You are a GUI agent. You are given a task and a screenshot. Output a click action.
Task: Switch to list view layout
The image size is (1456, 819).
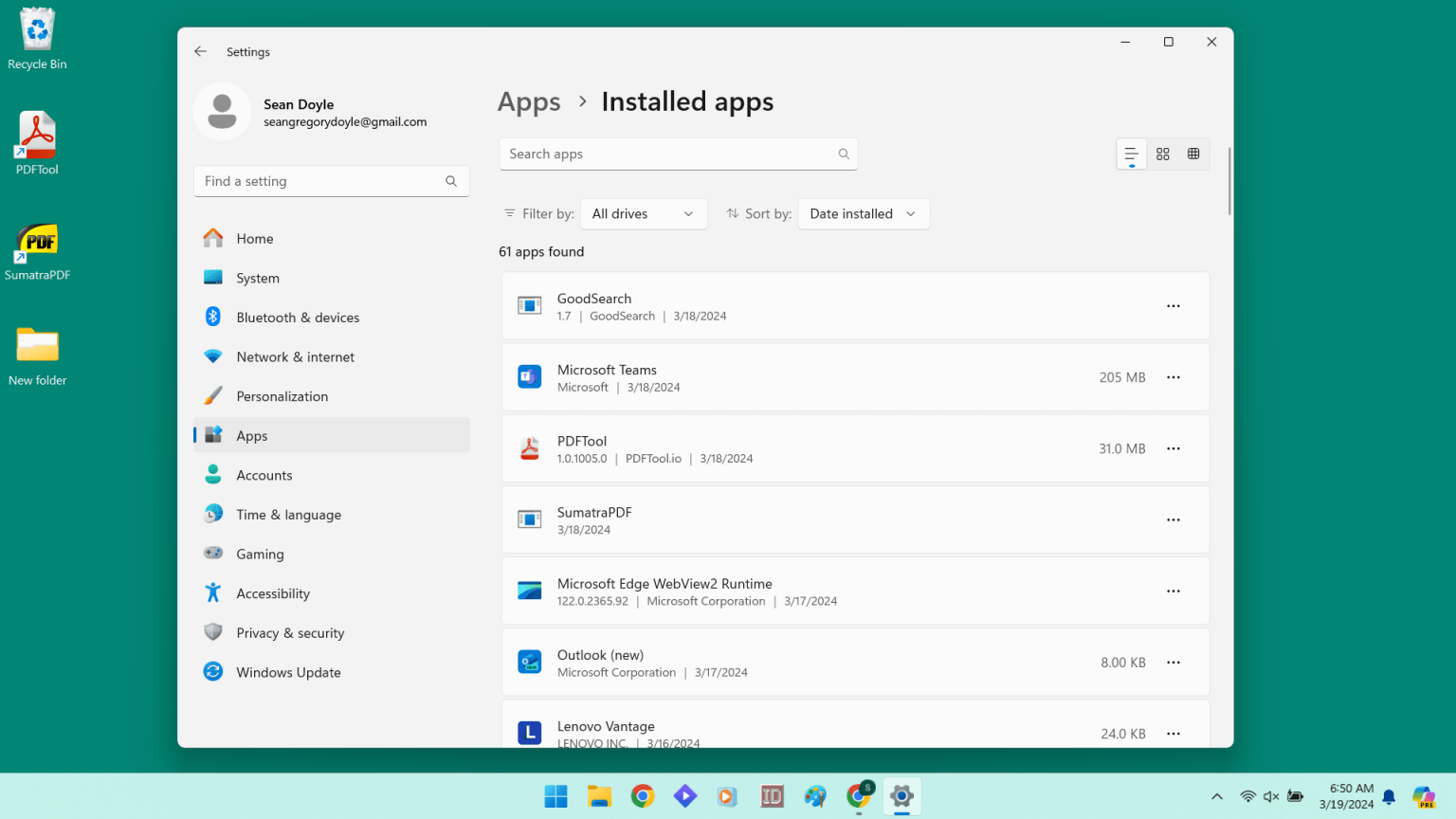point(1131,154)
